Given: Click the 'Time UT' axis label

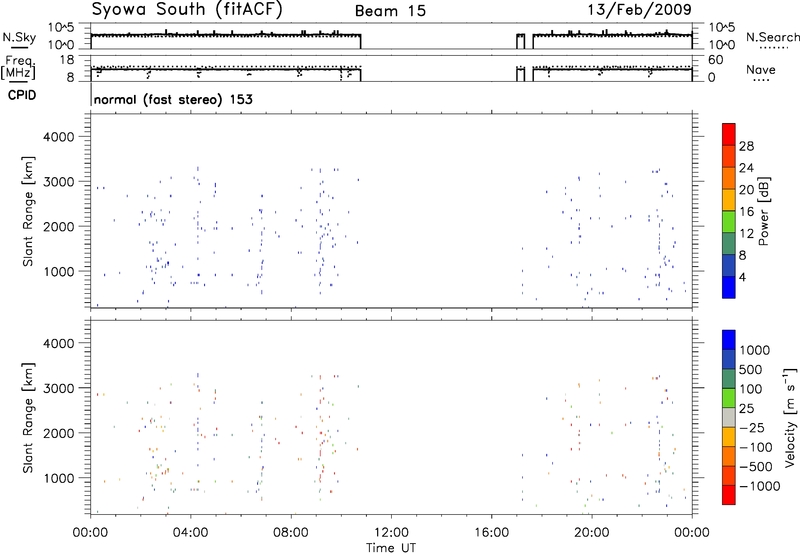Looking at the screenshot, I should tap(391, 548).
